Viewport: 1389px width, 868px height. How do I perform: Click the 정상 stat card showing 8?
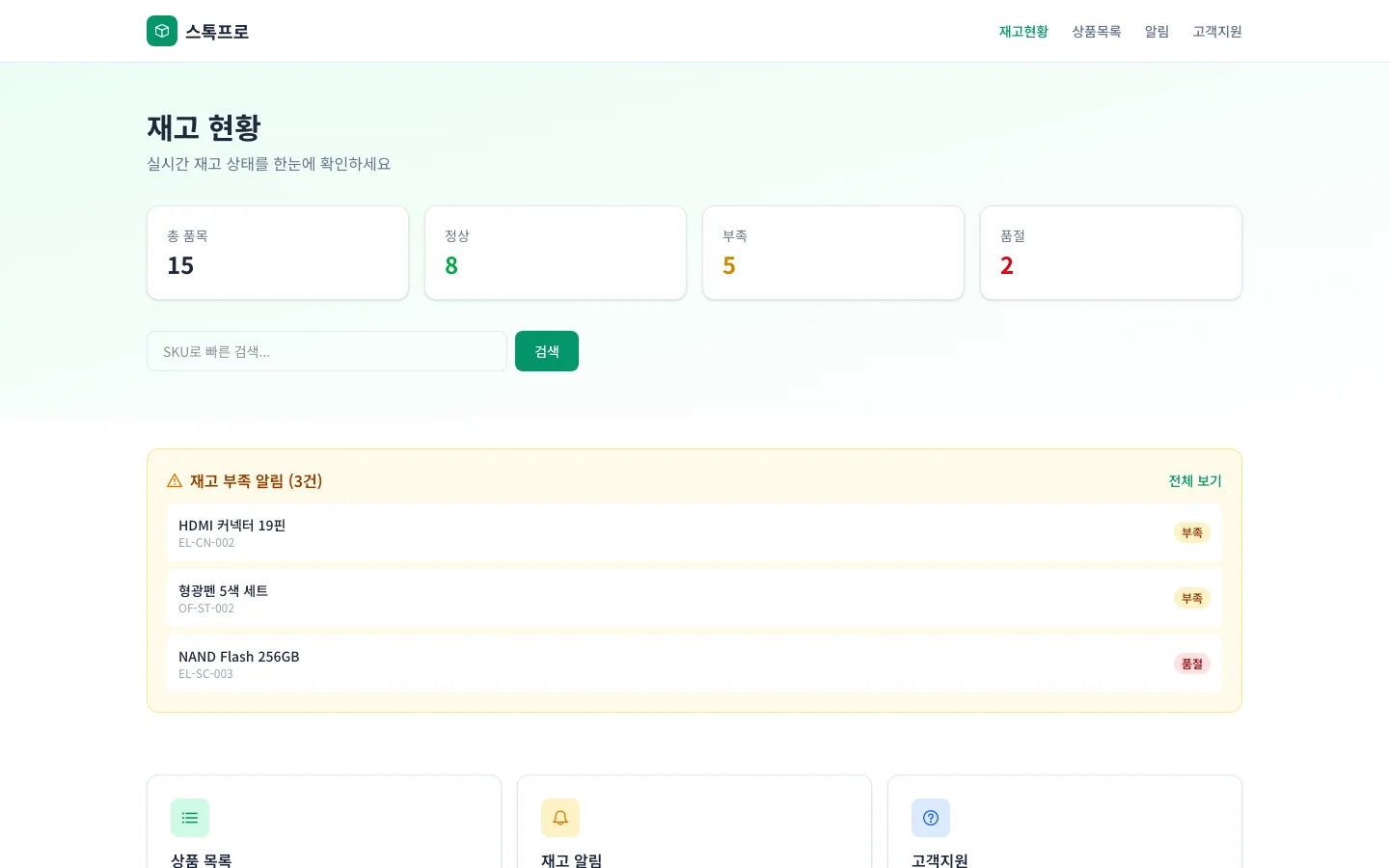click(x=556, y=253)
